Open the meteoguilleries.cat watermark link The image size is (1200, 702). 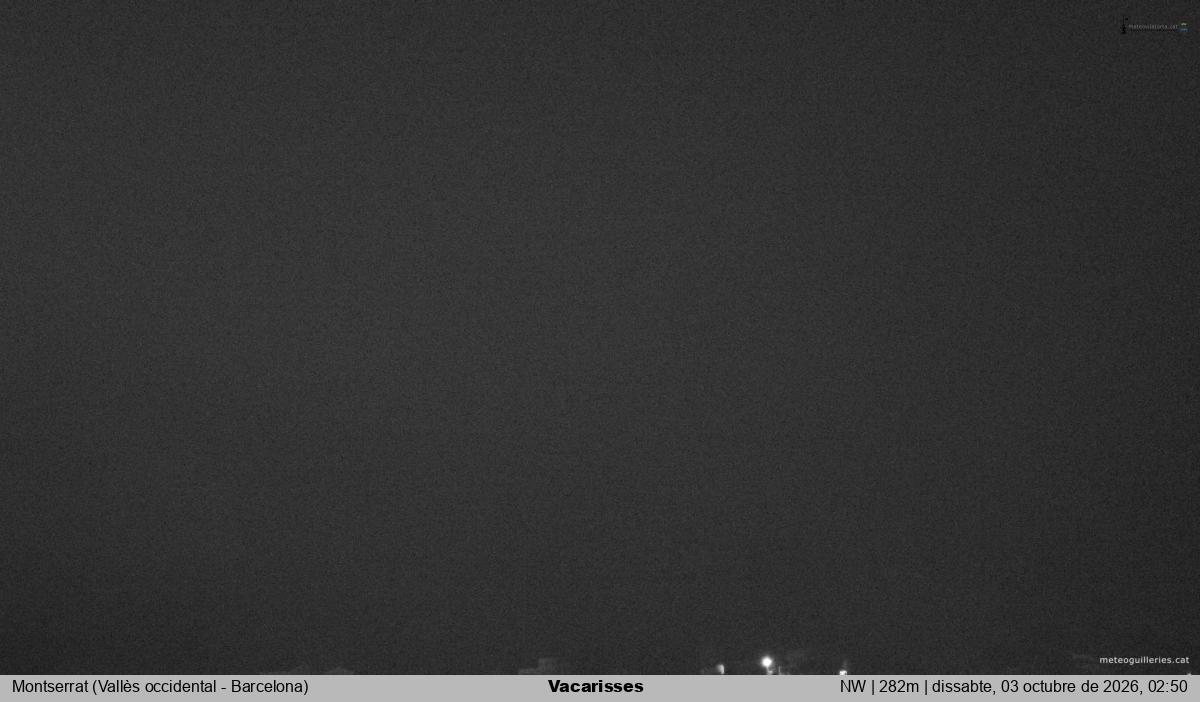click(1144, 660)
